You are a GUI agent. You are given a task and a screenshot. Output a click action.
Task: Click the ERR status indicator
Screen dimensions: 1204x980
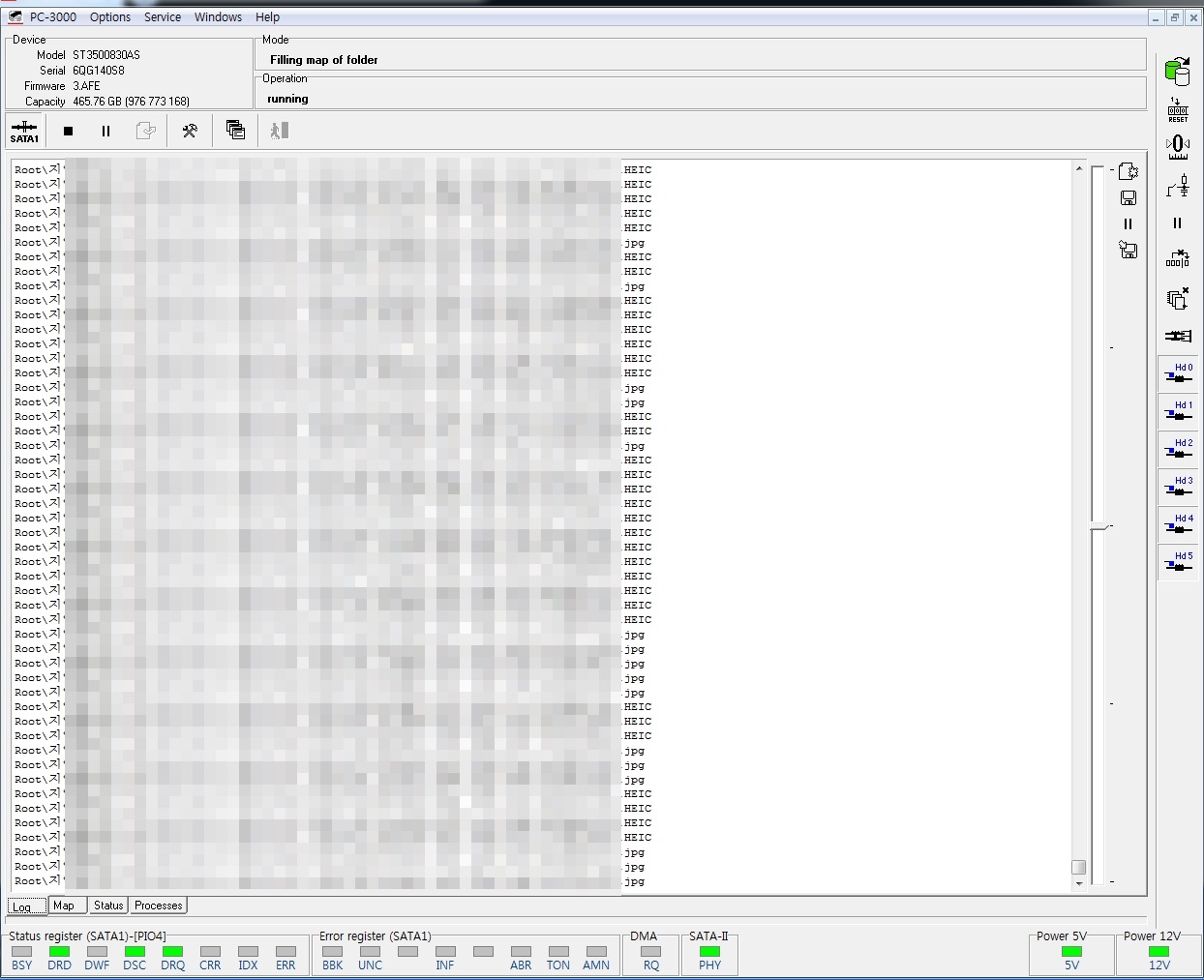tap(286, 952)
